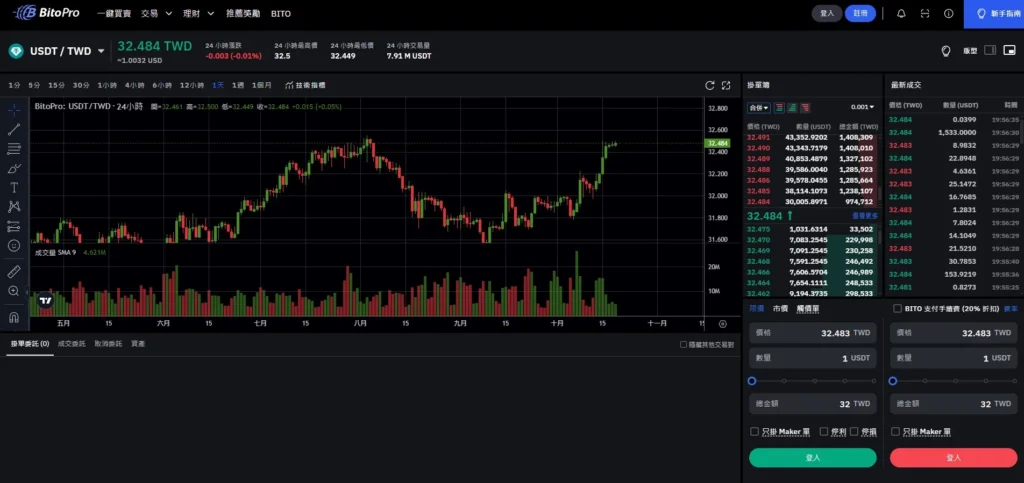Click the buy total amount field
Viewport: 1024px width, 483px height.
[x=812, y=404]
